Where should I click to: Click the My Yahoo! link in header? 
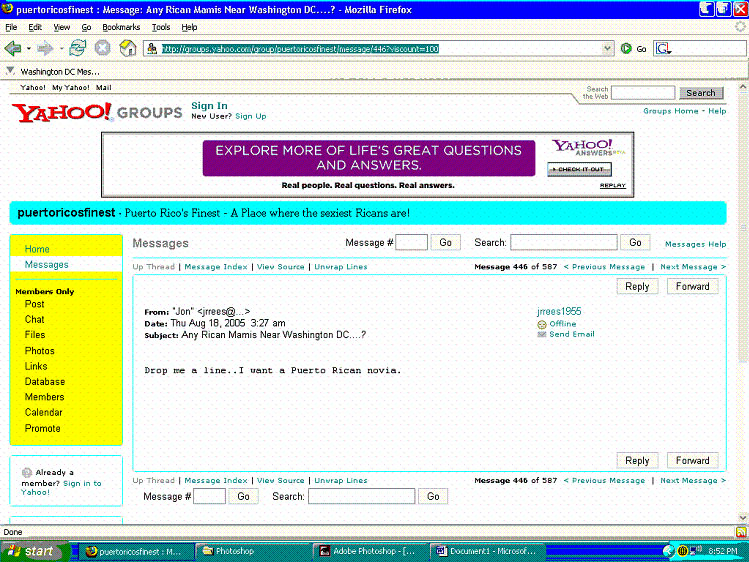pos(71,87)
